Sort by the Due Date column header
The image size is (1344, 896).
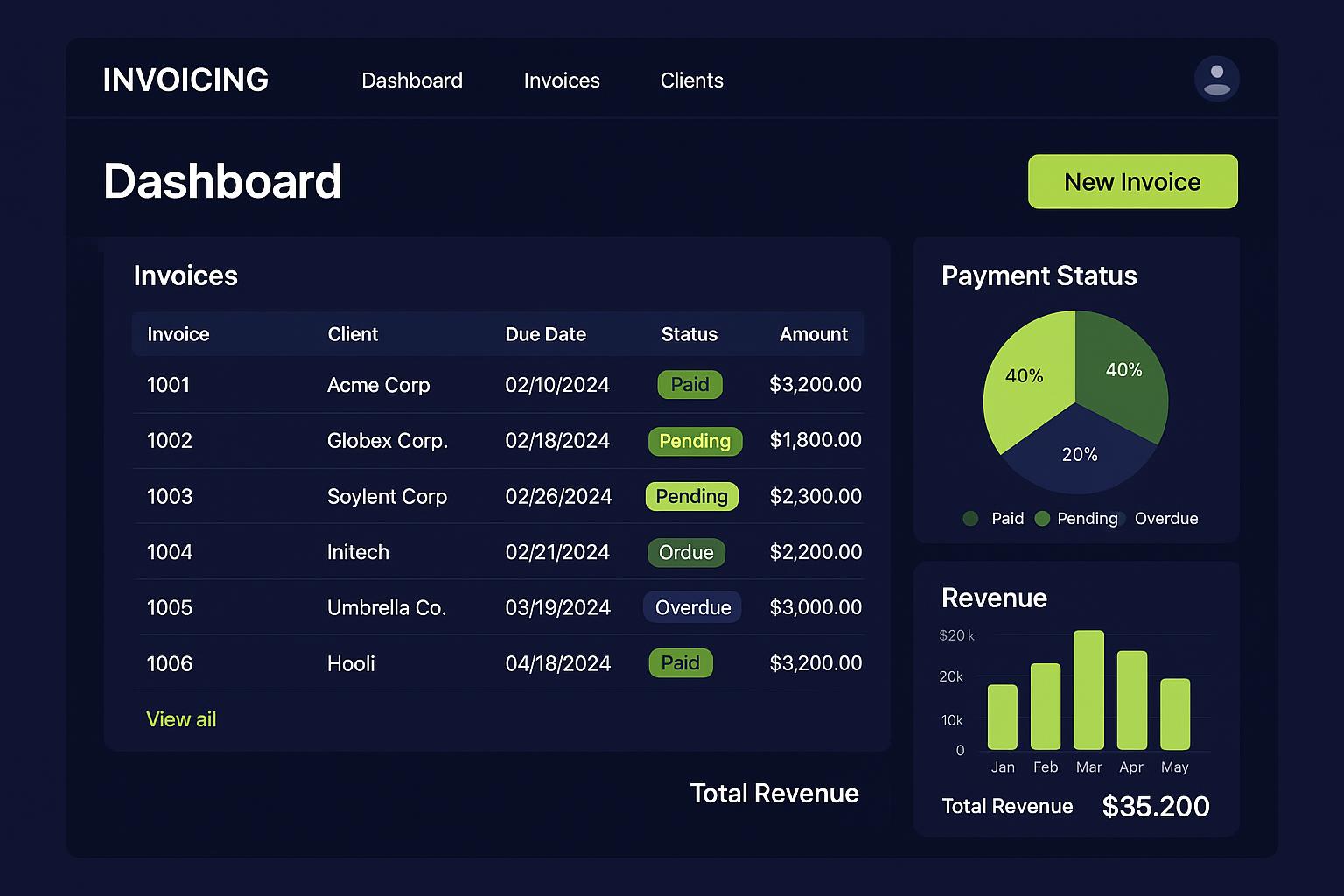[x=545, y=334]
